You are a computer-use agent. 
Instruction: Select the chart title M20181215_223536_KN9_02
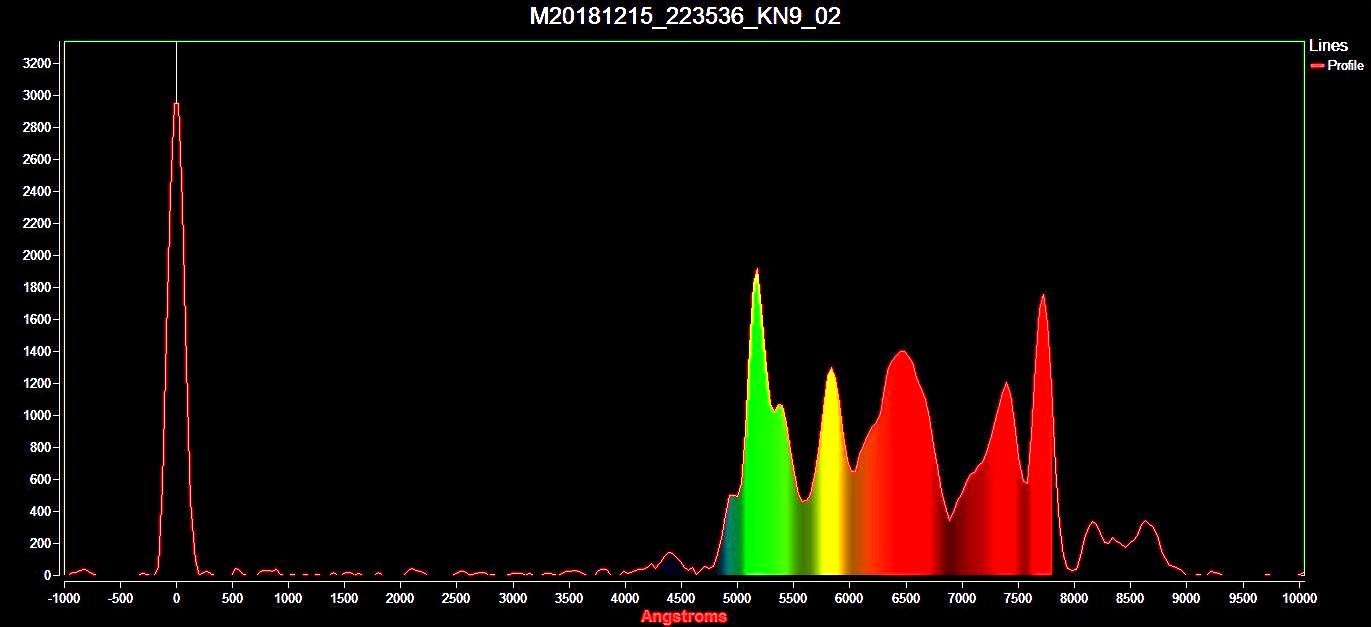point(685,16)
